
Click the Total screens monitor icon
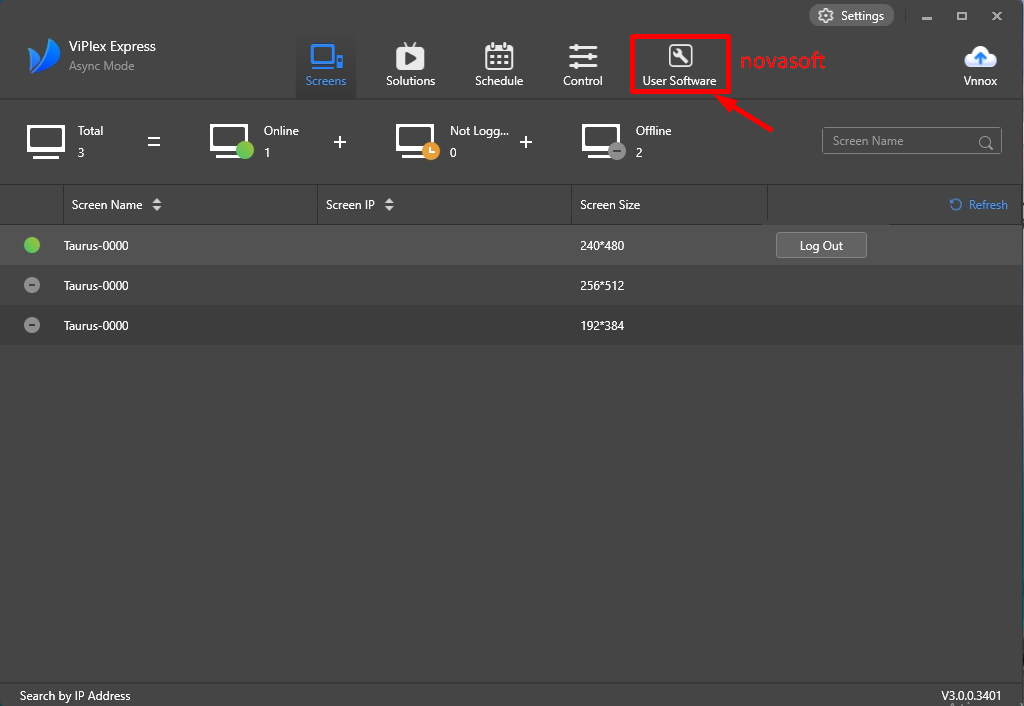(46, 141)
